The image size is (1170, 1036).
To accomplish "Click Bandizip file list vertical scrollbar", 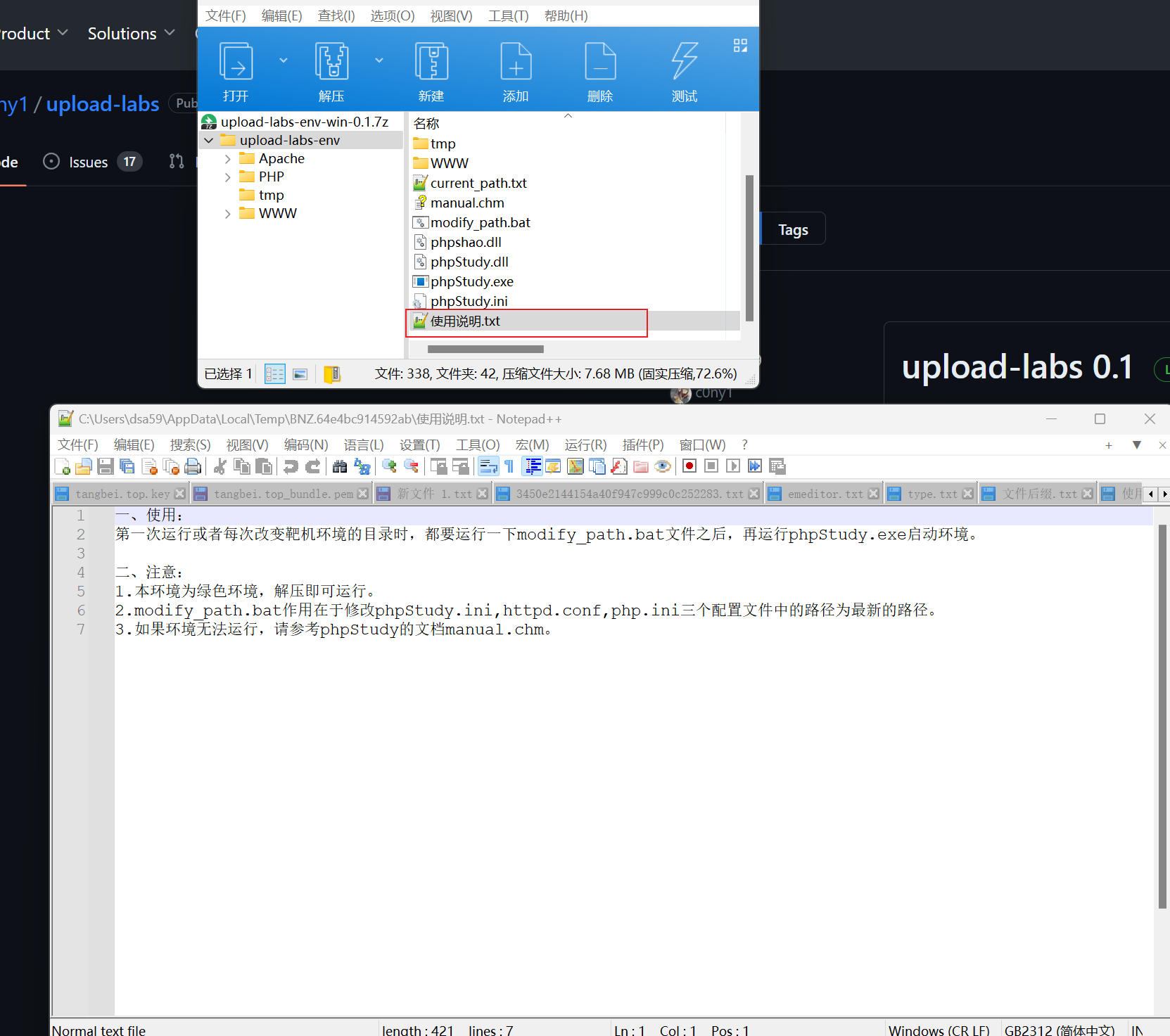I will [749, 247].
